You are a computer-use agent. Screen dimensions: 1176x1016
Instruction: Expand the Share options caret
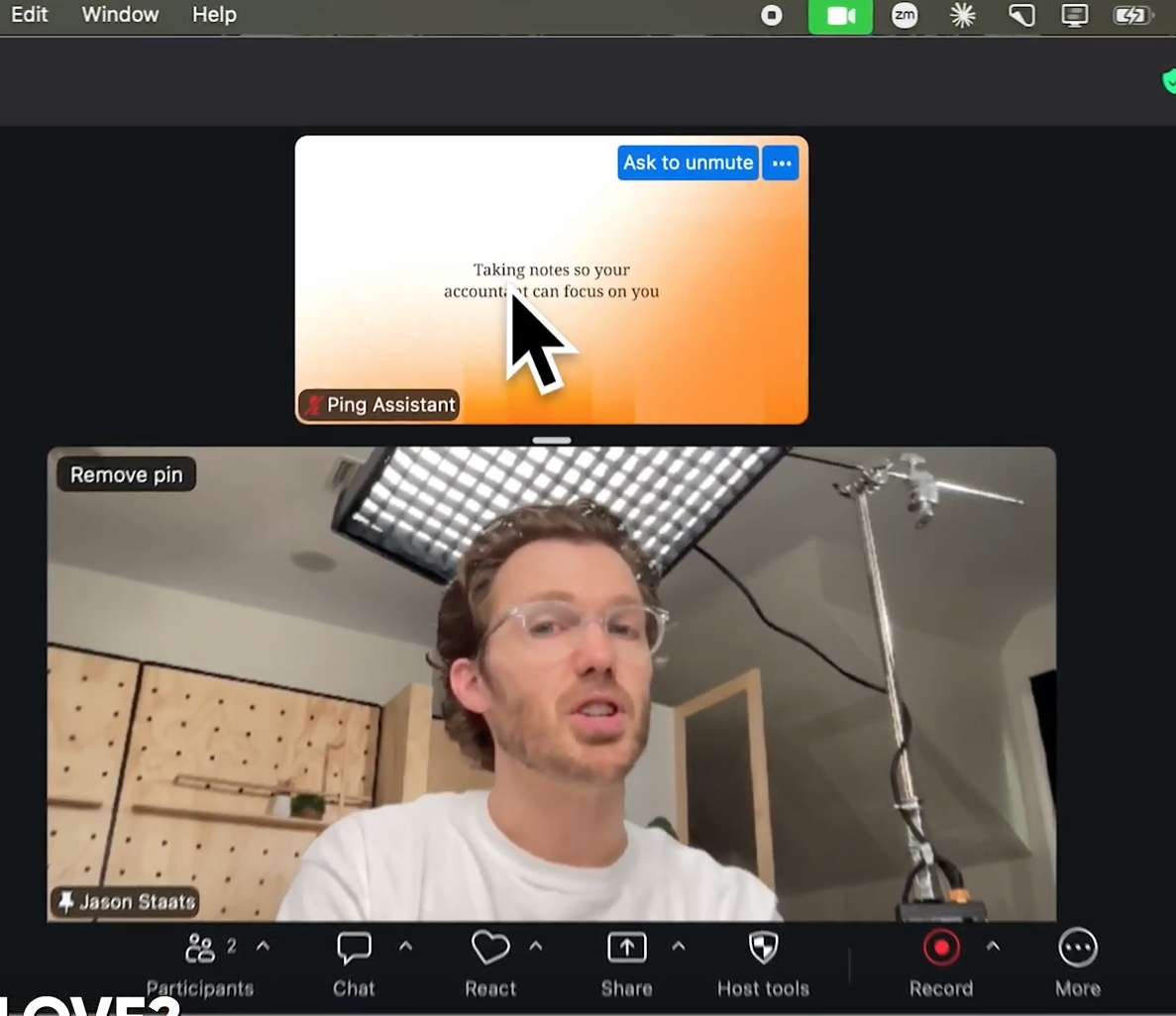click(x=679, y=947)
